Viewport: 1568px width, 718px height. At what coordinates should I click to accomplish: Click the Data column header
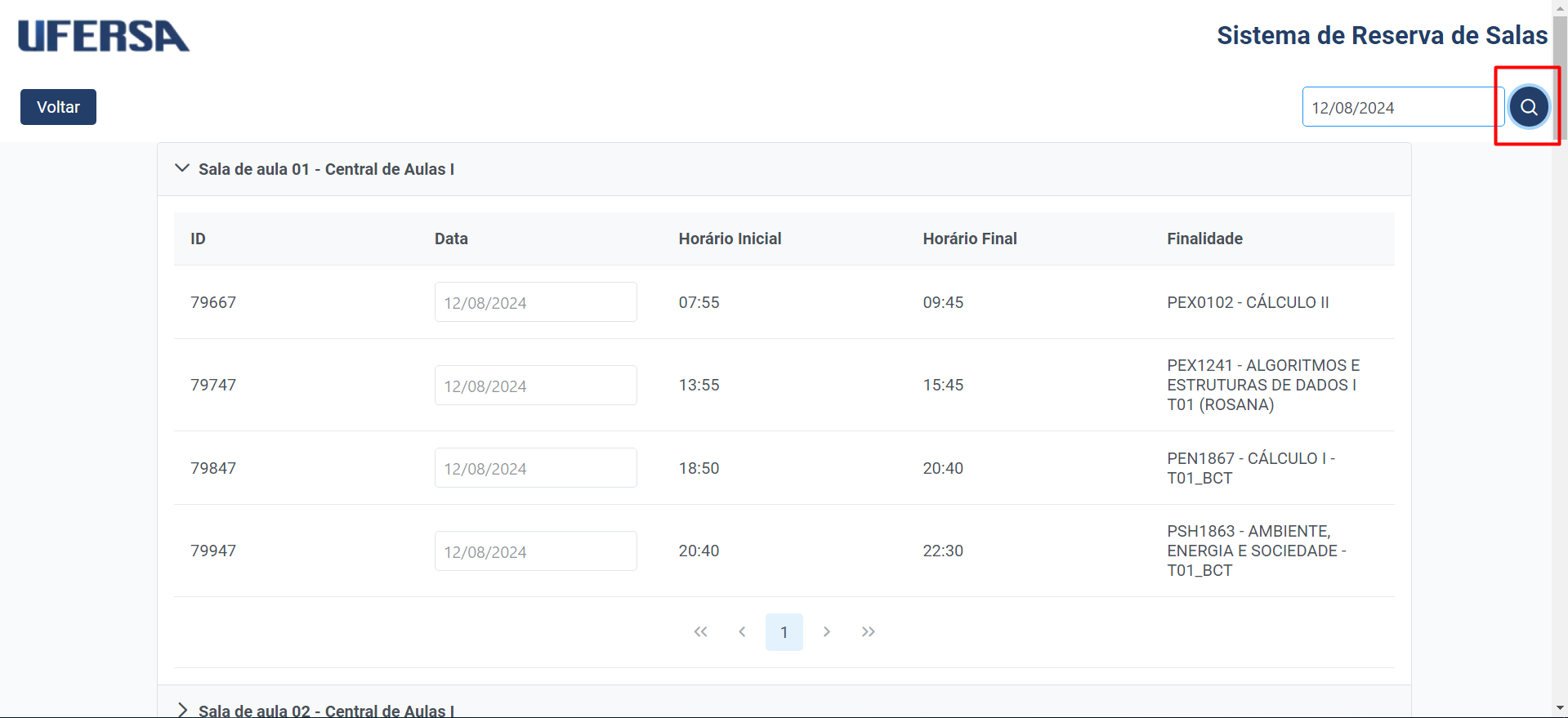point(451,239)
